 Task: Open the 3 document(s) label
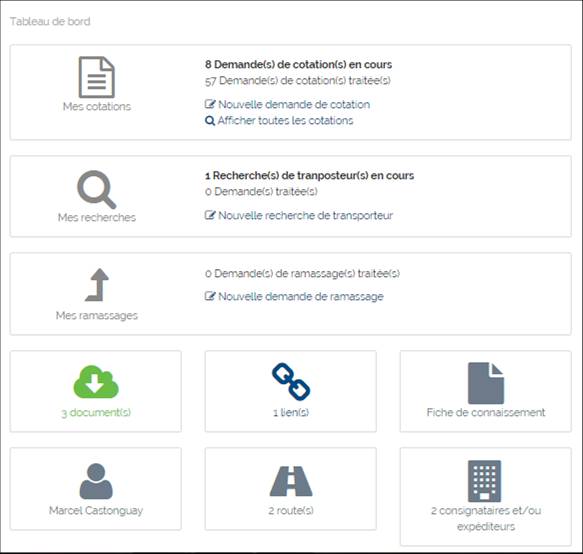point(96,412)
